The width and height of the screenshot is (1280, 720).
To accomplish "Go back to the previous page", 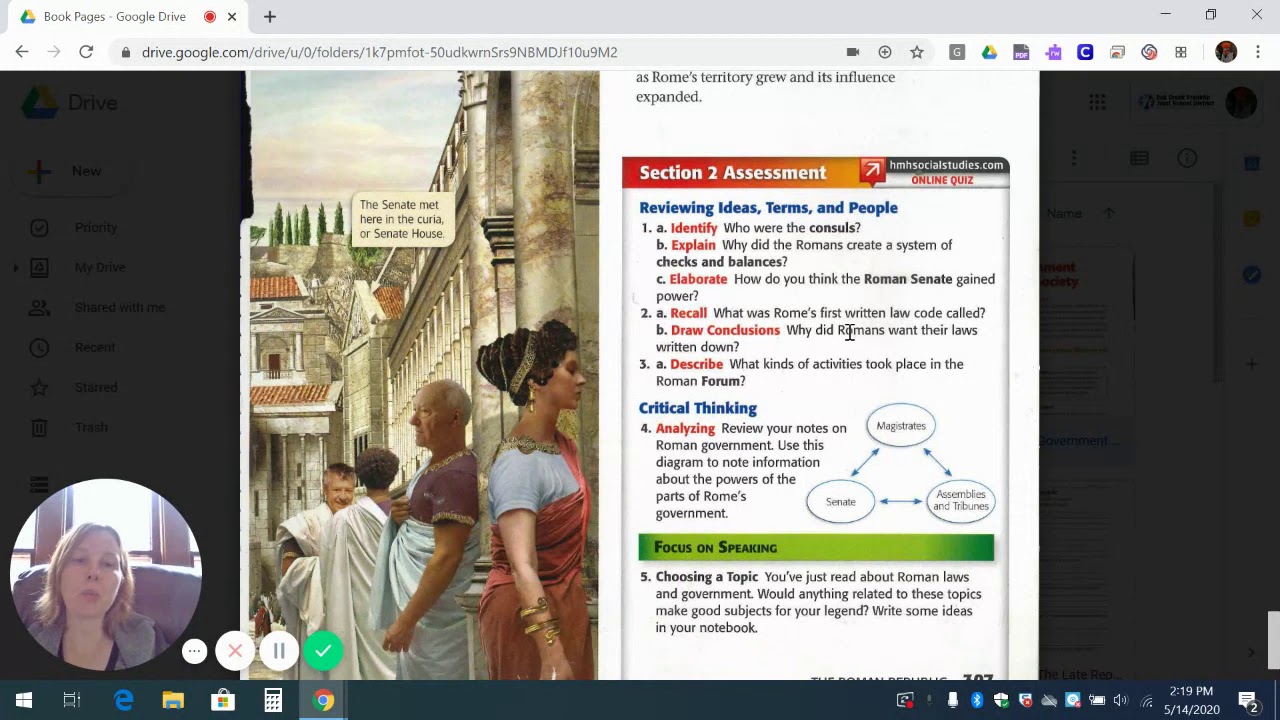I will click(22, 52).
